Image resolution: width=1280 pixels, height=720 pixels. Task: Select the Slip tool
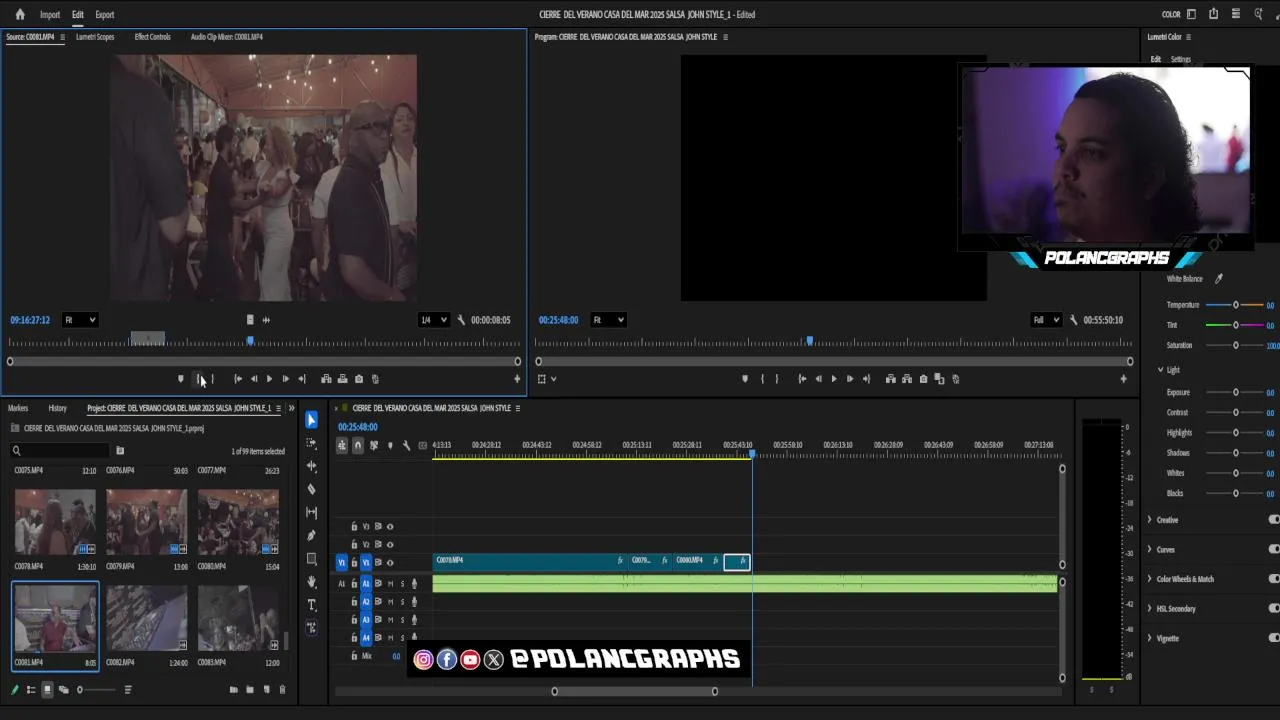311,512
